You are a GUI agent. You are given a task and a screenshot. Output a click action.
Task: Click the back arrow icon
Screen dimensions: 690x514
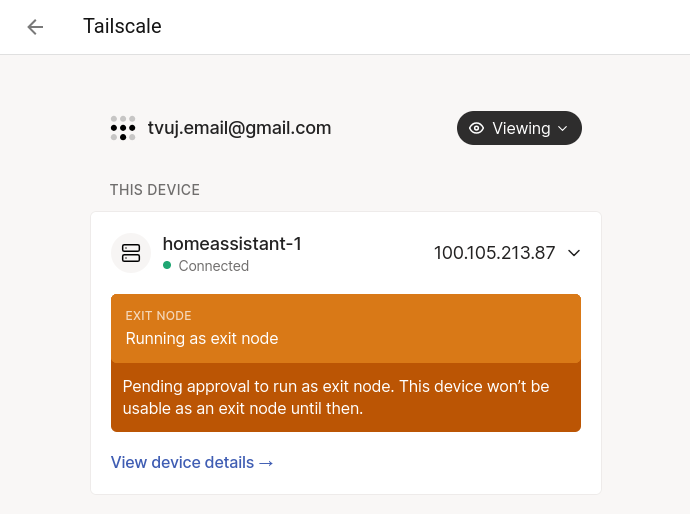(36, 27)
